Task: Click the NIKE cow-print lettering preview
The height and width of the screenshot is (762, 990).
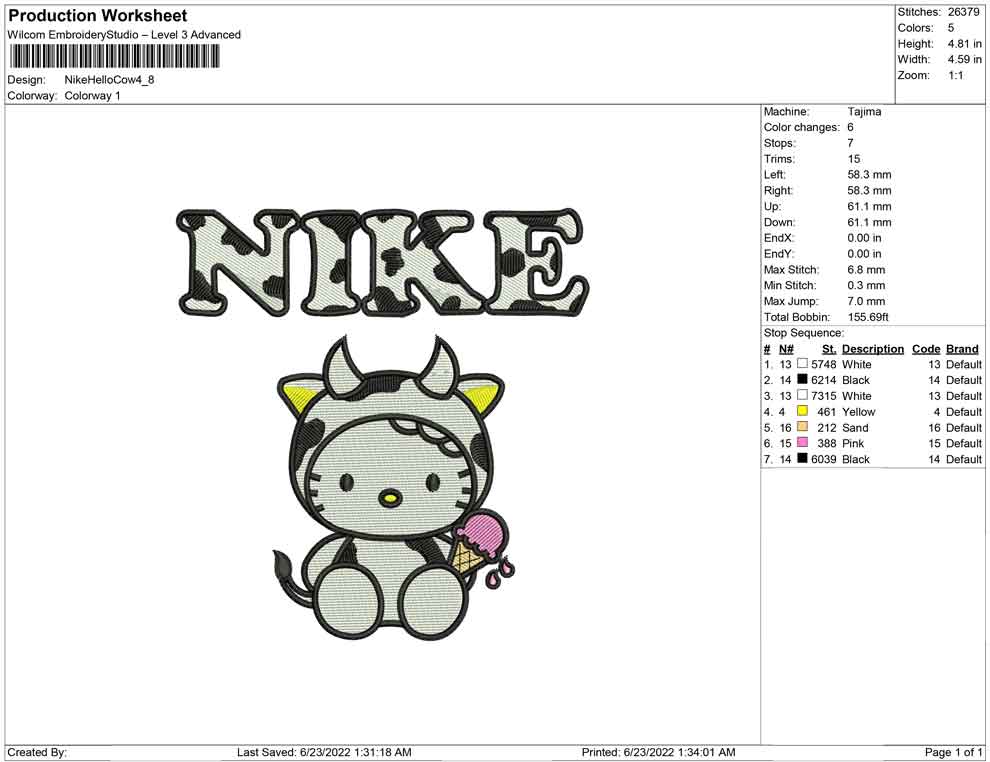Action: coord(383,262)
